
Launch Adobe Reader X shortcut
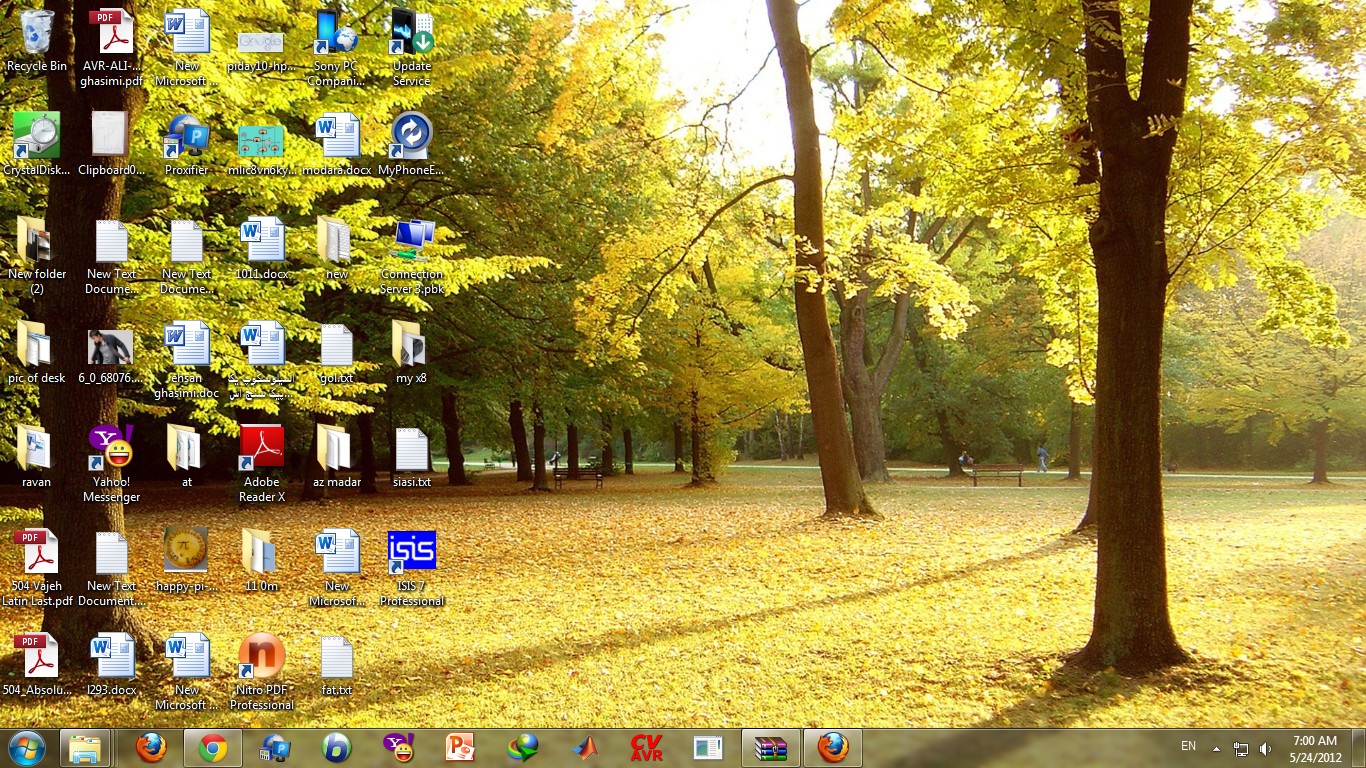coord(262,463)
